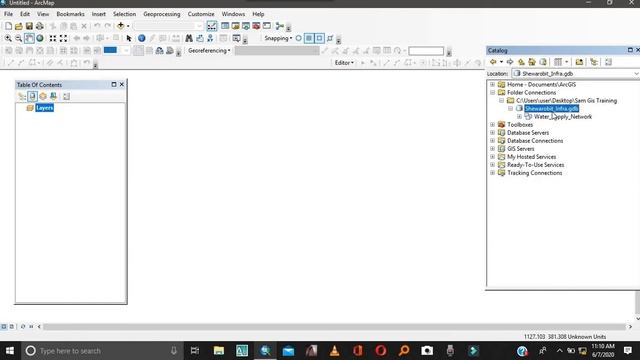Expand the GIS Servers node
The height and width of the screenshot is (360, 640).
coord(493,149)
